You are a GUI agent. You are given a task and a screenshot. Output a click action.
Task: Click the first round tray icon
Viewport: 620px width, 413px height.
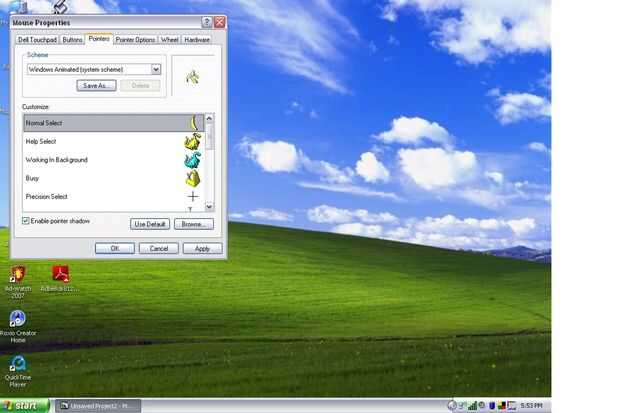coord(452,405)
